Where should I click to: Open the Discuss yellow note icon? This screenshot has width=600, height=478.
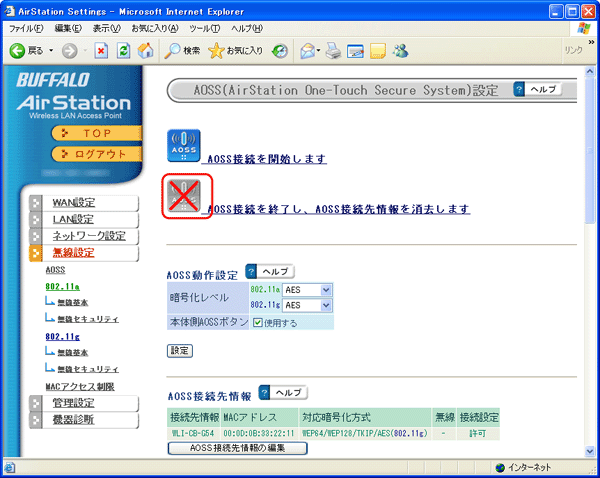[378, 51]
